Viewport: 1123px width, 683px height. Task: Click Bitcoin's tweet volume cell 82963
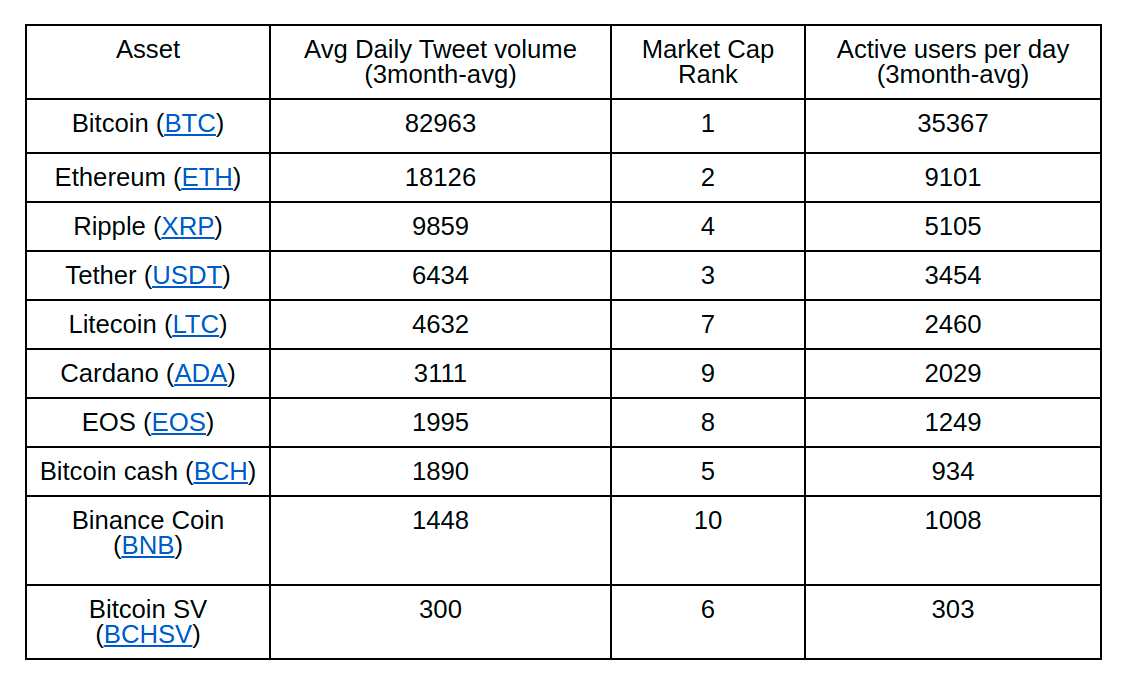440,124
